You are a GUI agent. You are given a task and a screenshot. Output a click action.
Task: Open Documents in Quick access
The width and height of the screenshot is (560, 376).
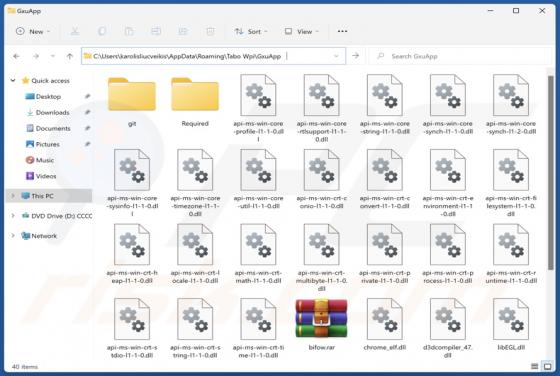click(53, 128)
